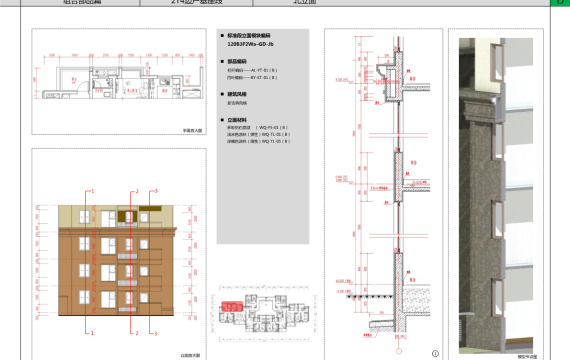The width and height of the screenshot is (570, 360).
Task: Open the 3D wall model rendering
Action: point(496,196)
